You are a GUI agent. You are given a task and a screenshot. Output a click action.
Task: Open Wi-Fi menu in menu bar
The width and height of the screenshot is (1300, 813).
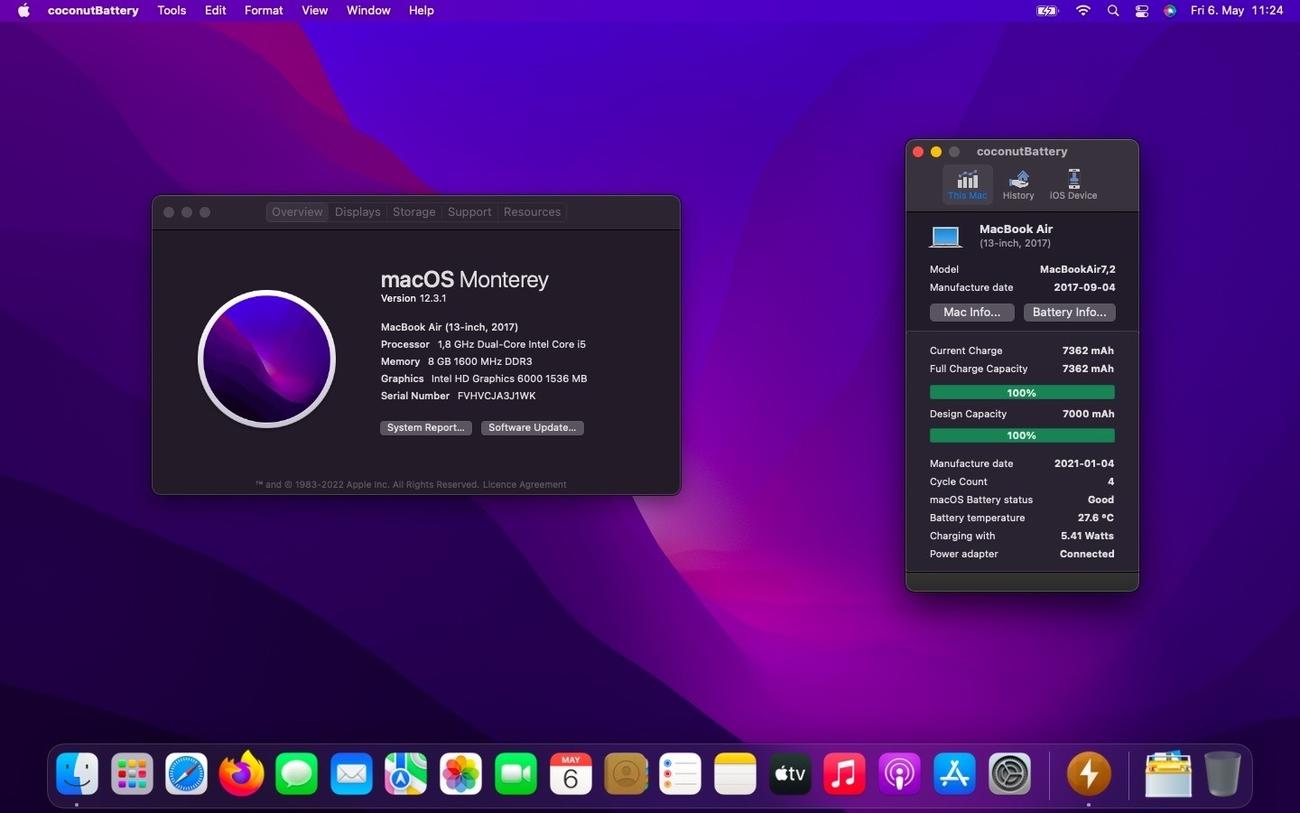tap(1083, 10)
